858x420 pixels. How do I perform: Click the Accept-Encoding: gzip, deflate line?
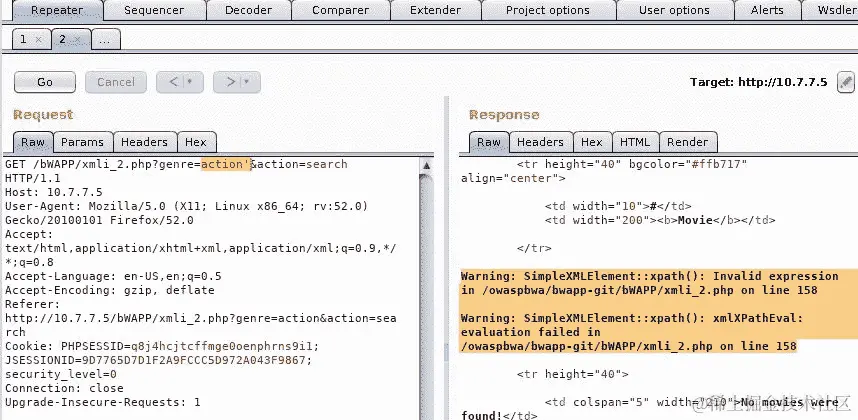pyautogui.click(x=109, y=290)
